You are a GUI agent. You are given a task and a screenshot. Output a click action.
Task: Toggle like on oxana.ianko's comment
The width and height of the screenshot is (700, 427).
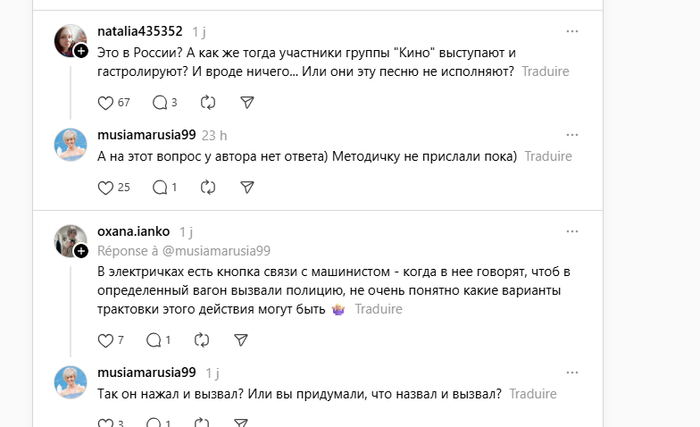(106, 340)
